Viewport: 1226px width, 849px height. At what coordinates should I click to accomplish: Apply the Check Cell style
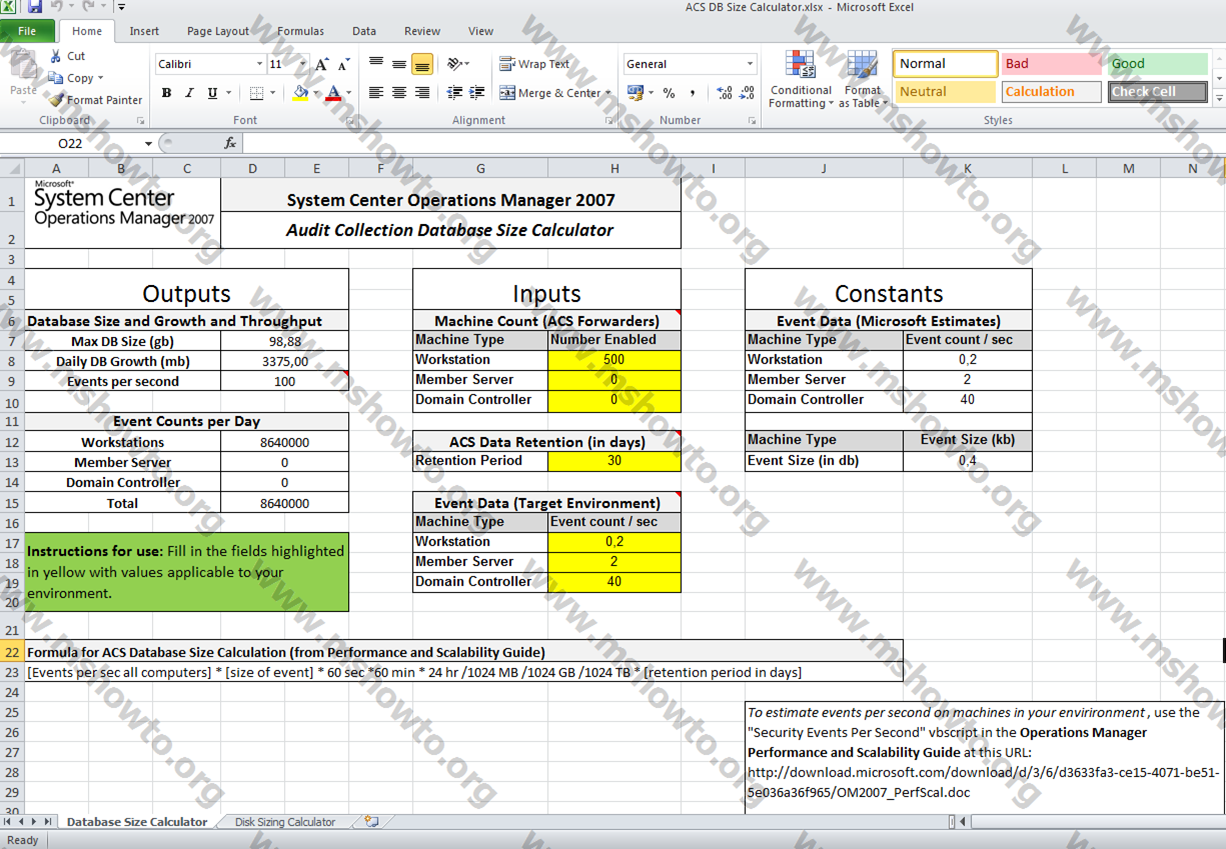(x=1158, y=92)
